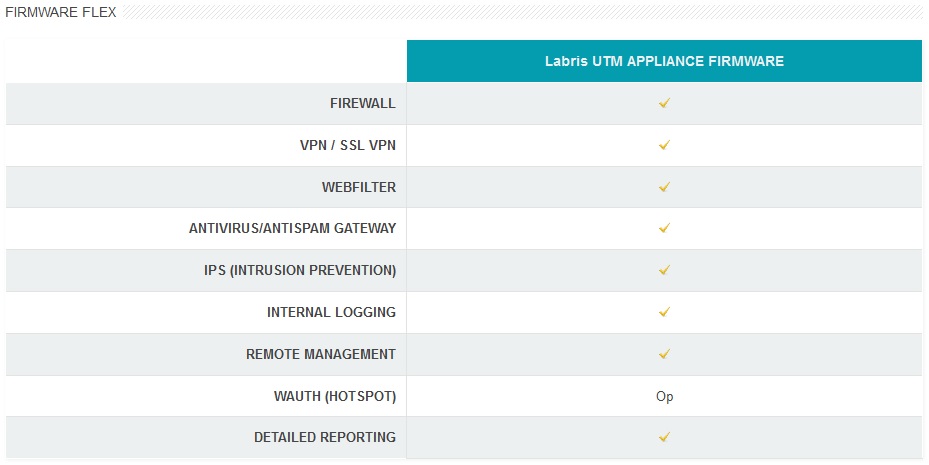Click the INTERNAL LOGGING checkmark
The width and height of the screenshot is (929, 465).
tap(664, 312)
